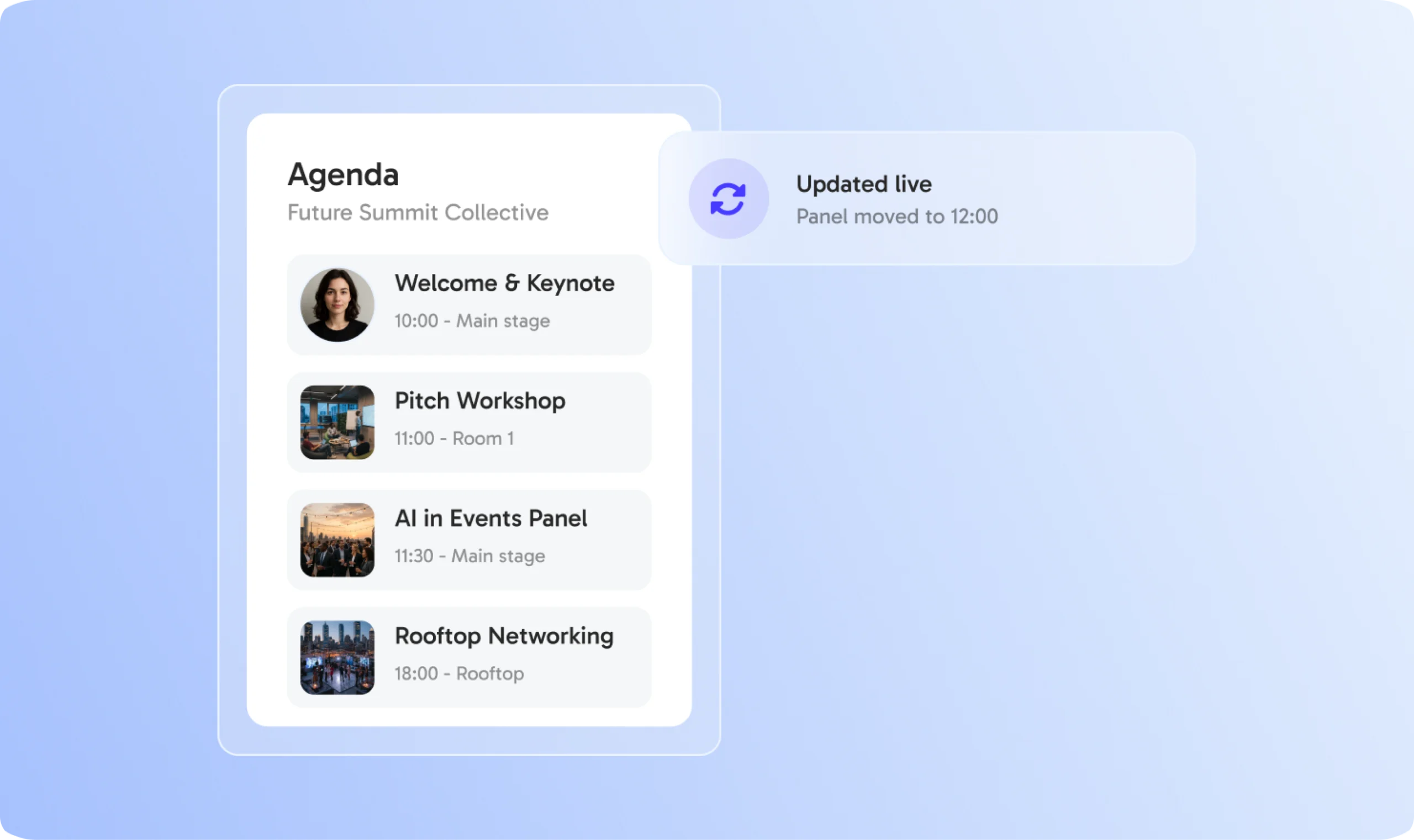
Task: Click the Agenda heading
Action: point(343,175)
